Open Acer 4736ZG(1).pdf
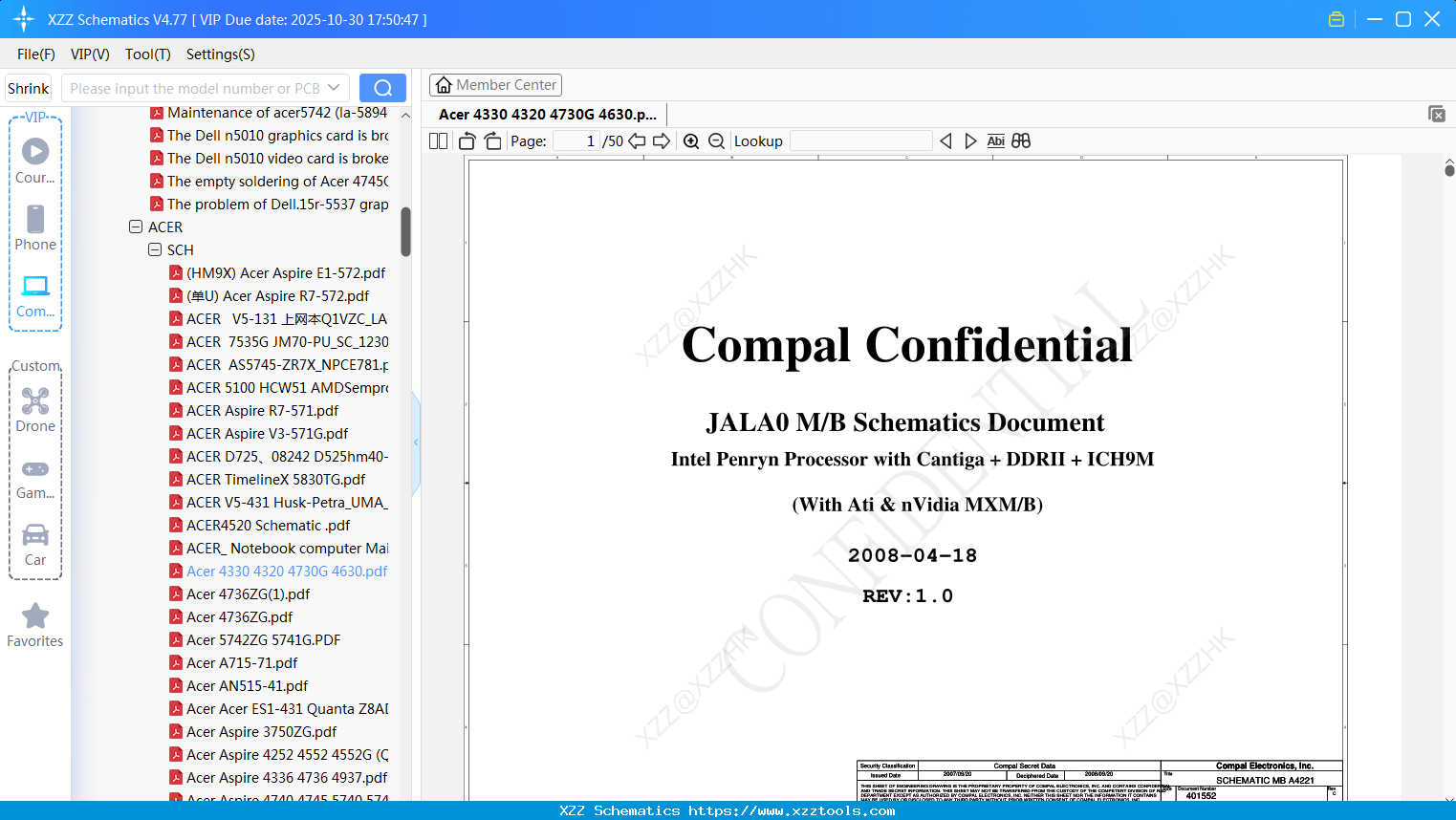The image size is (1456, 820). (x=248, y=594)
